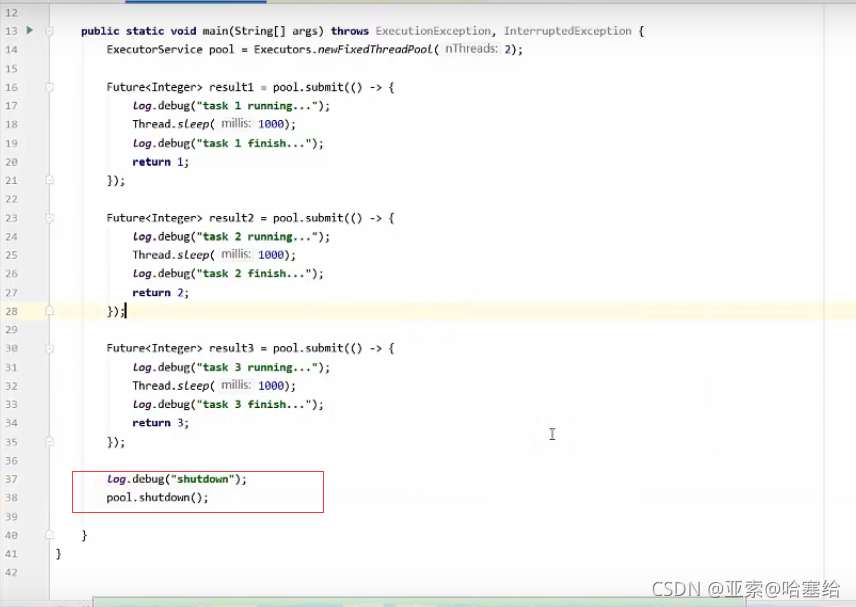Click line number 38 in the gutter
Image resolution: width=856 pixels, height=607 pixels.
[11, 498]
